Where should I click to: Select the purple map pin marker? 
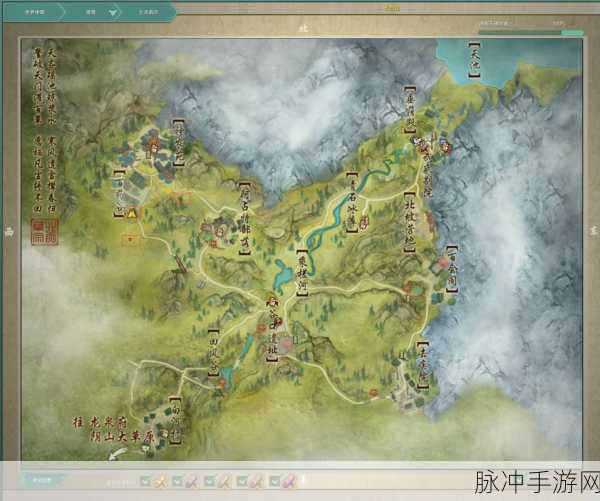[290, 481]
